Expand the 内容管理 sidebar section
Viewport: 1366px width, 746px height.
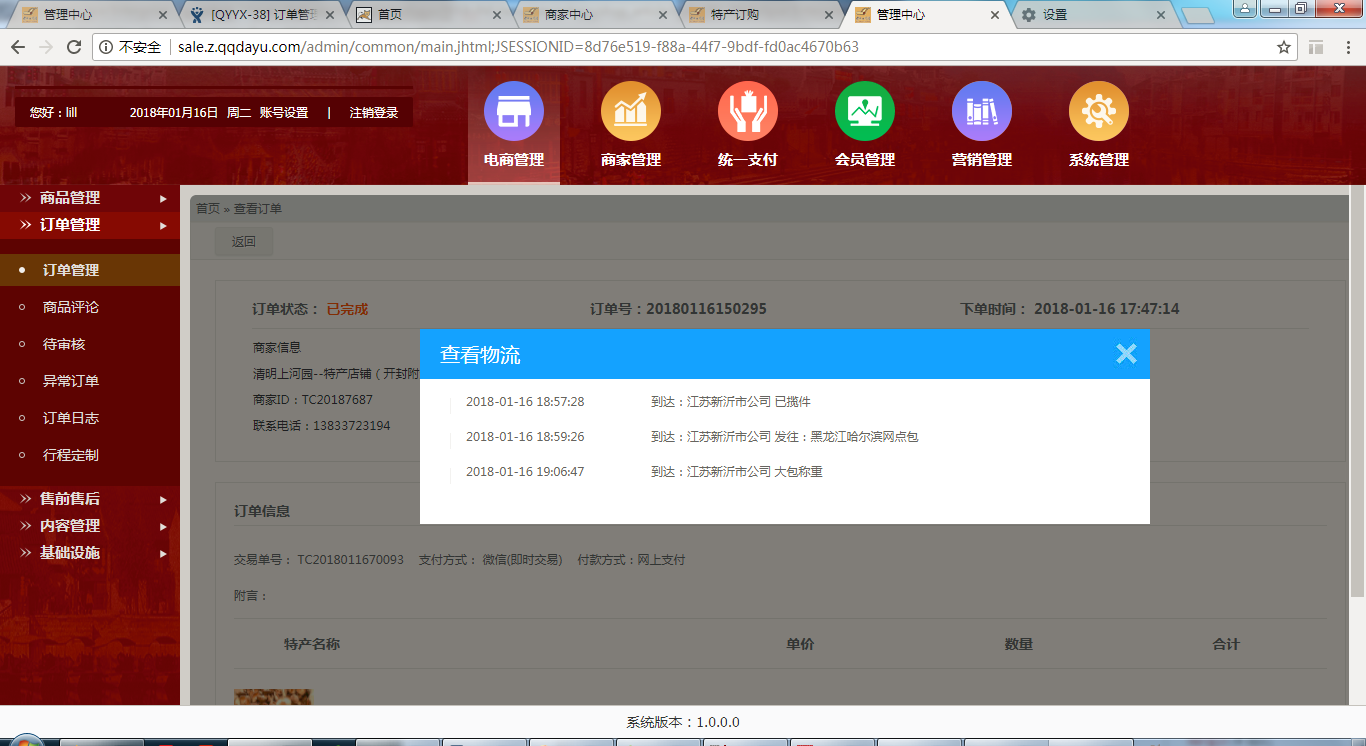point(90,526)
